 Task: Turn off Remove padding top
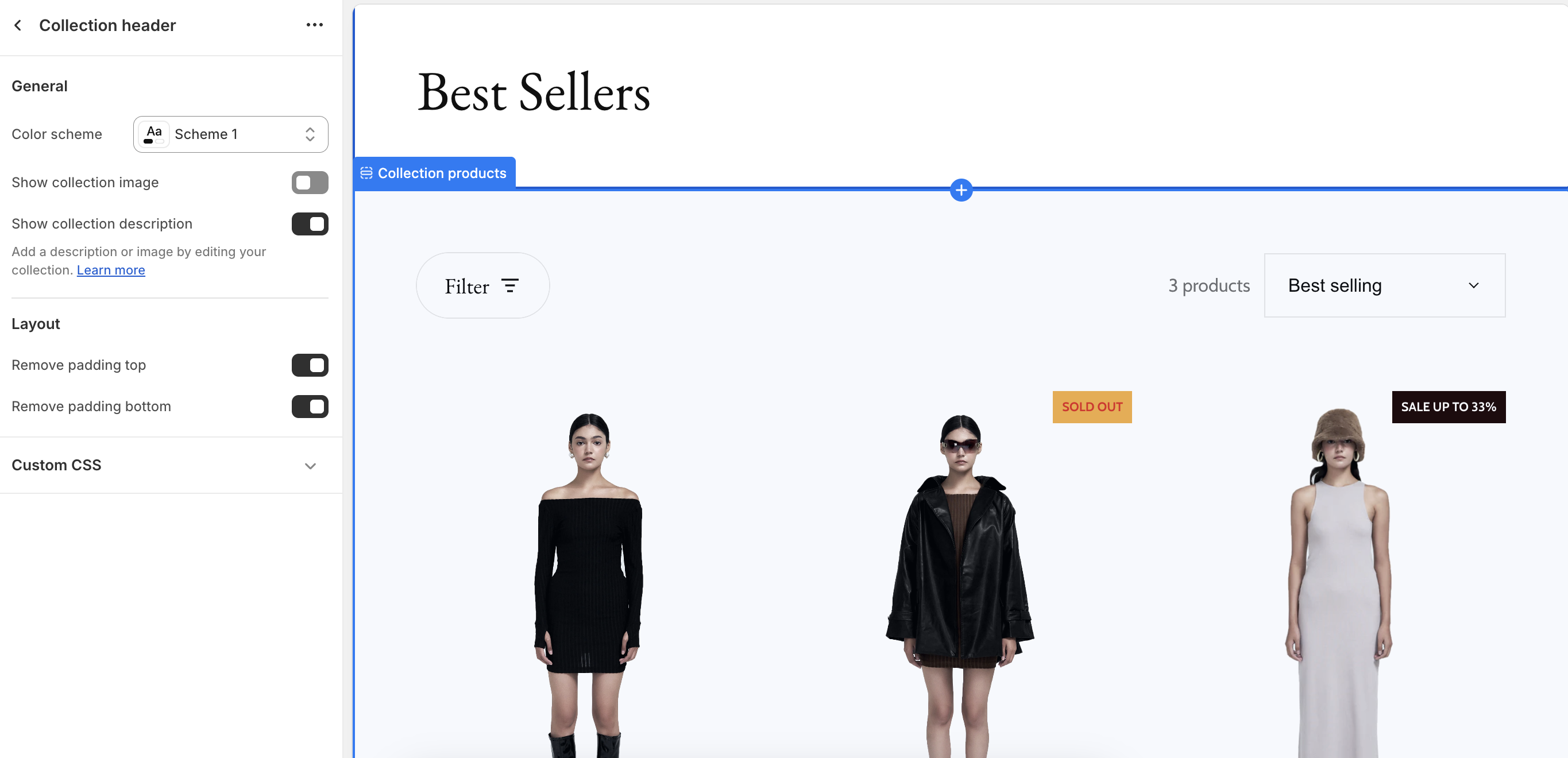point(310,365)
